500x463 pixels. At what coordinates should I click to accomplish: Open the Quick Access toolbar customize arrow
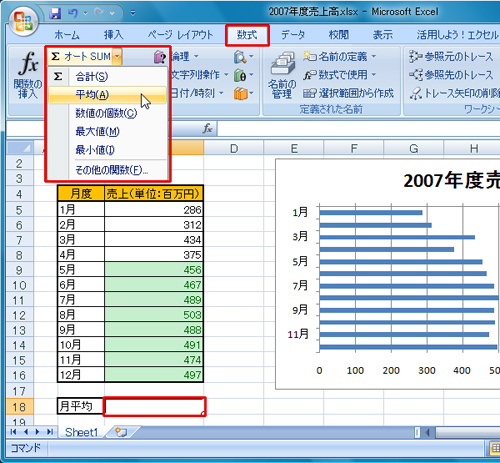133,13
